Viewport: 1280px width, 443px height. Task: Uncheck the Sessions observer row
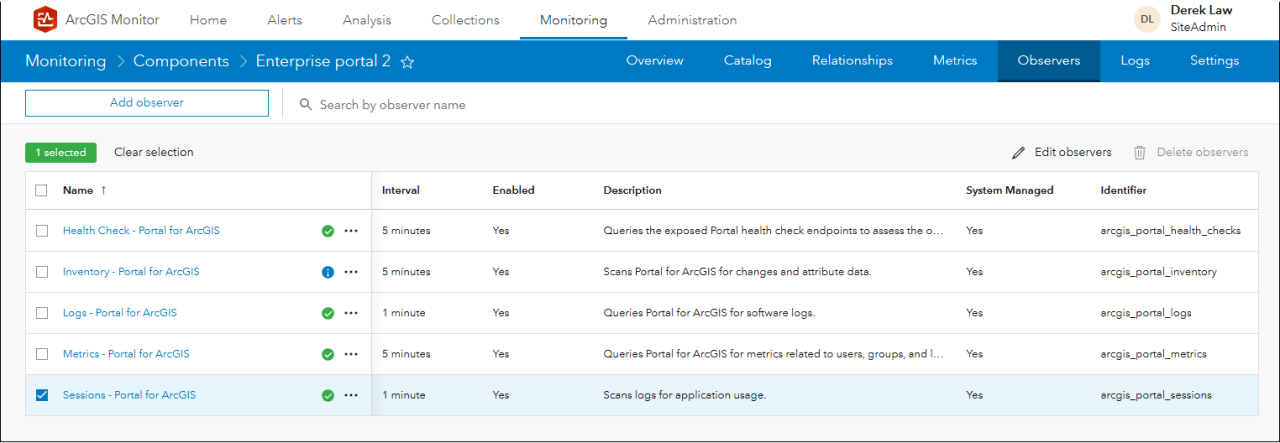[x=41, y=395]
